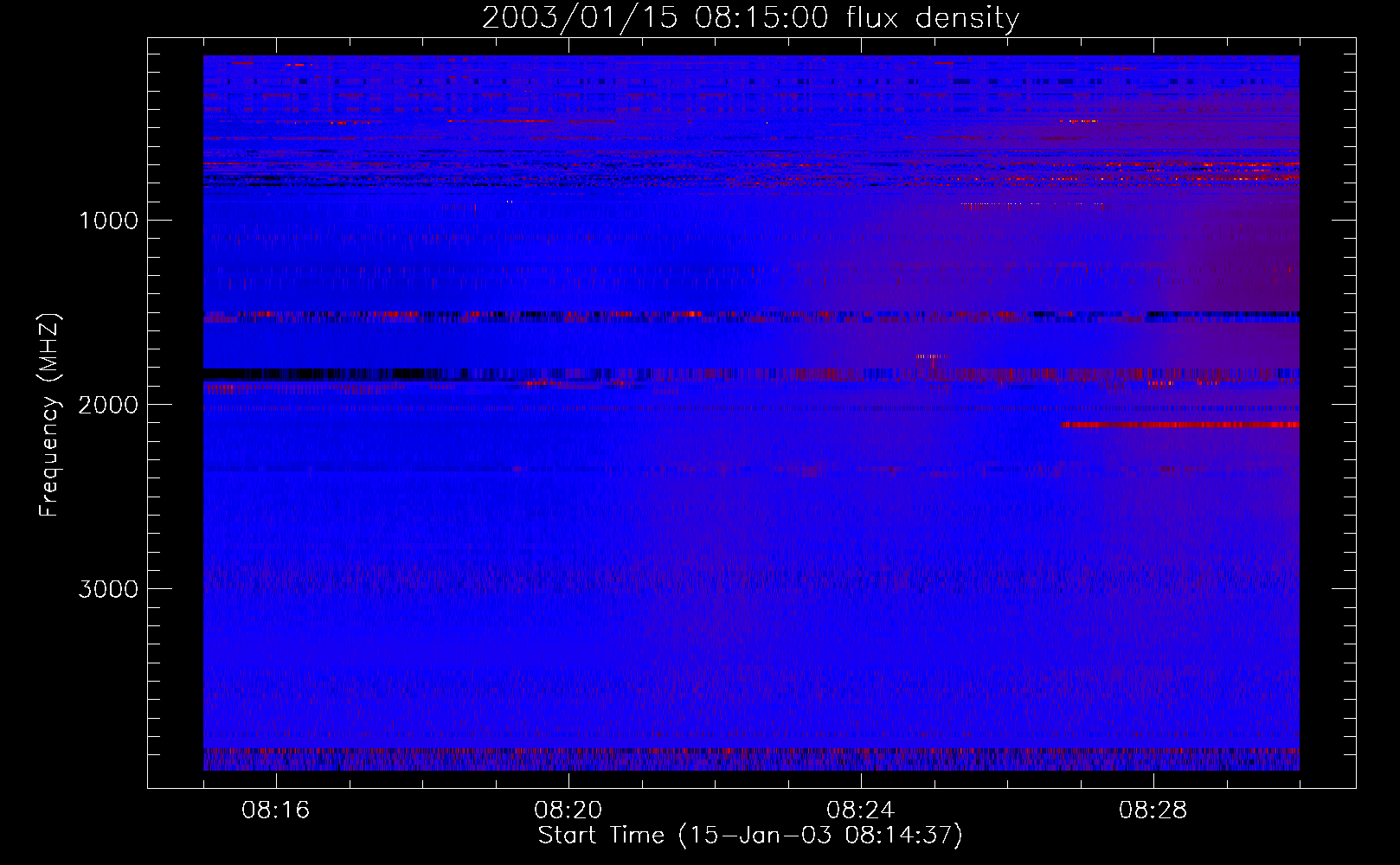Click the 'Frequency (MHZ)' y-axis label

tap(49, 415)
